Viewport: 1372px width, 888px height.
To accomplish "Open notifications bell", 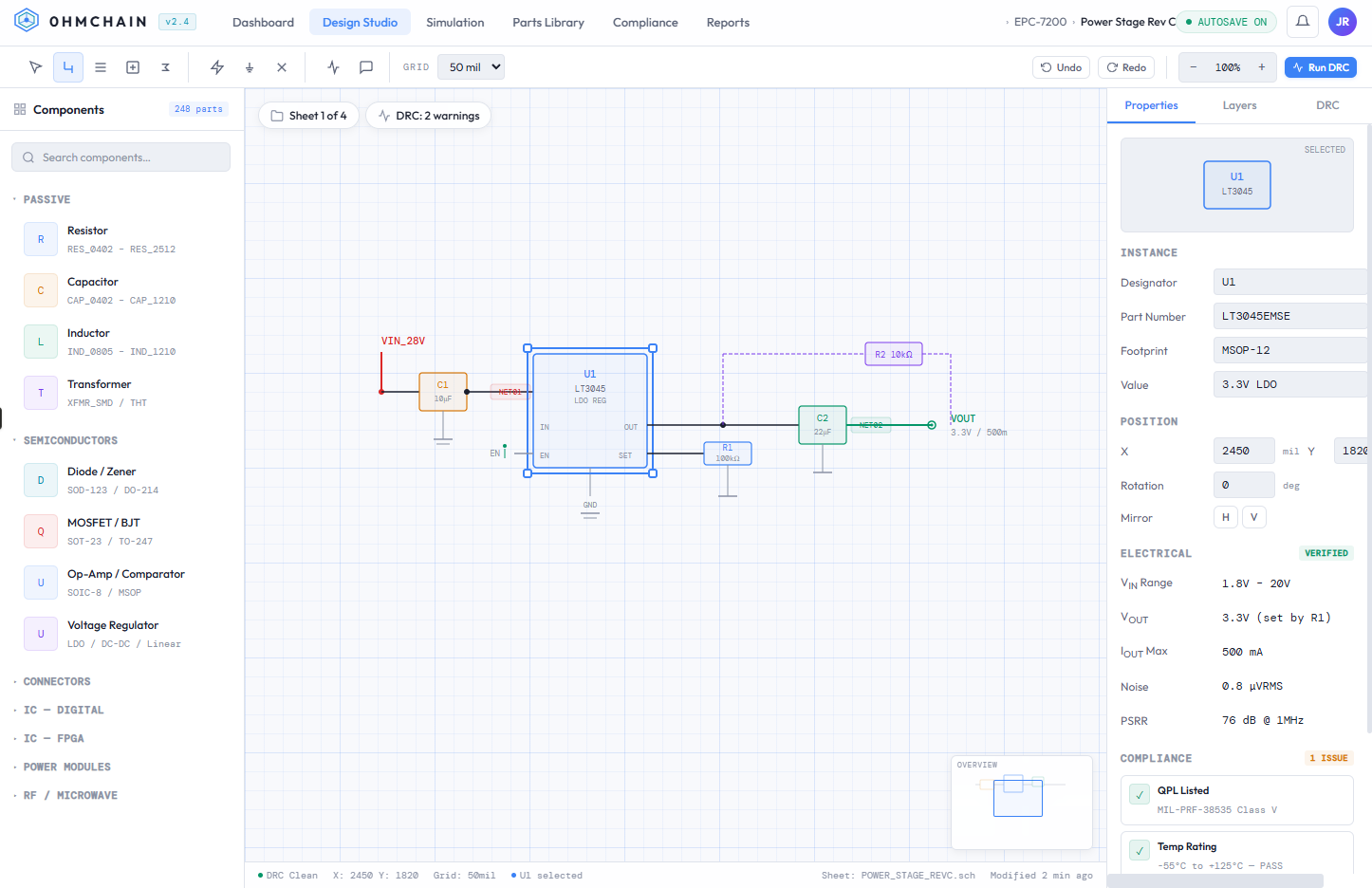I will click(x=1303, y=22).
